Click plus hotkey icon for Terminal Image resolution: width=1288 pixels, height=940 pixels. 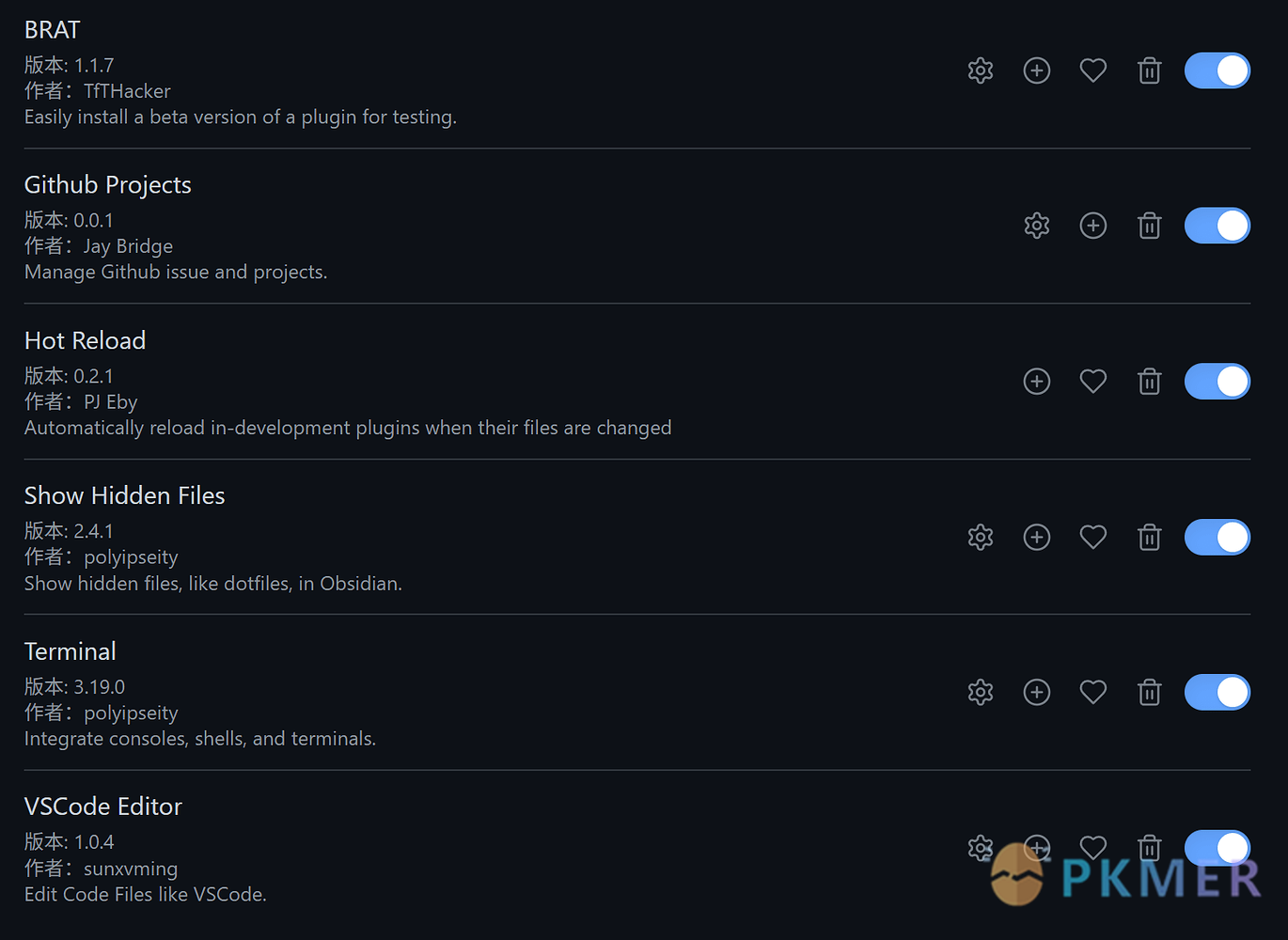(x=1037, y=693)
